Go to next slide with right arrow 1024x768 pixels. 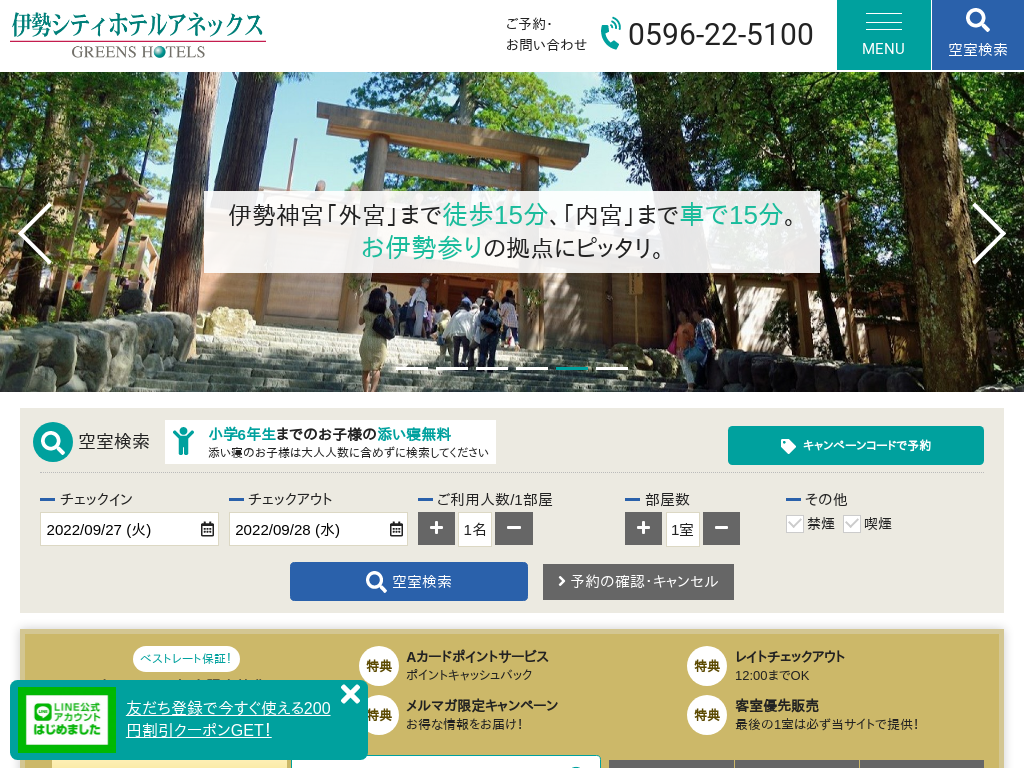pos(989,233)
